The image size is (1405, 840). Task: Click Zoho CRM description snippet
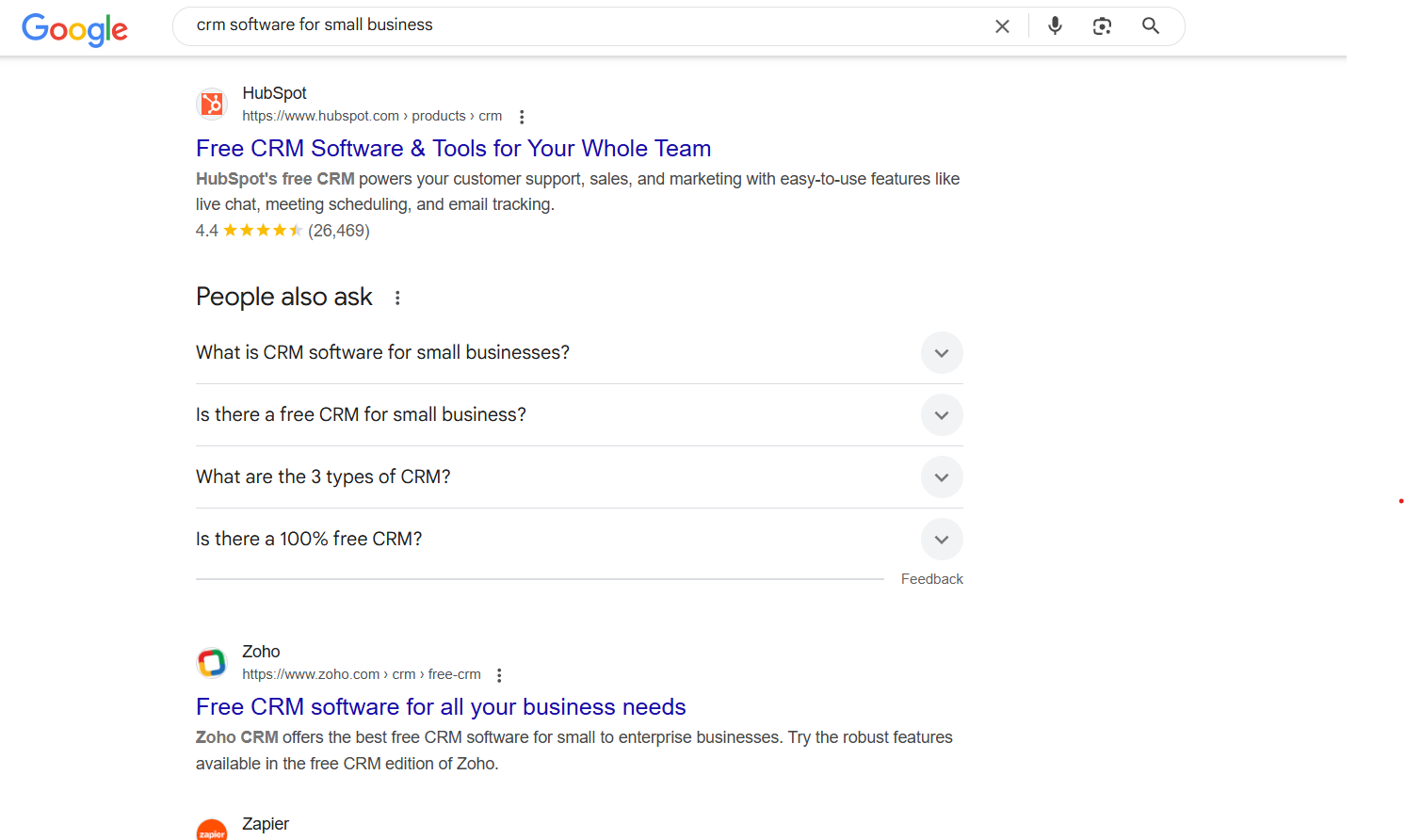coord(574,751)
